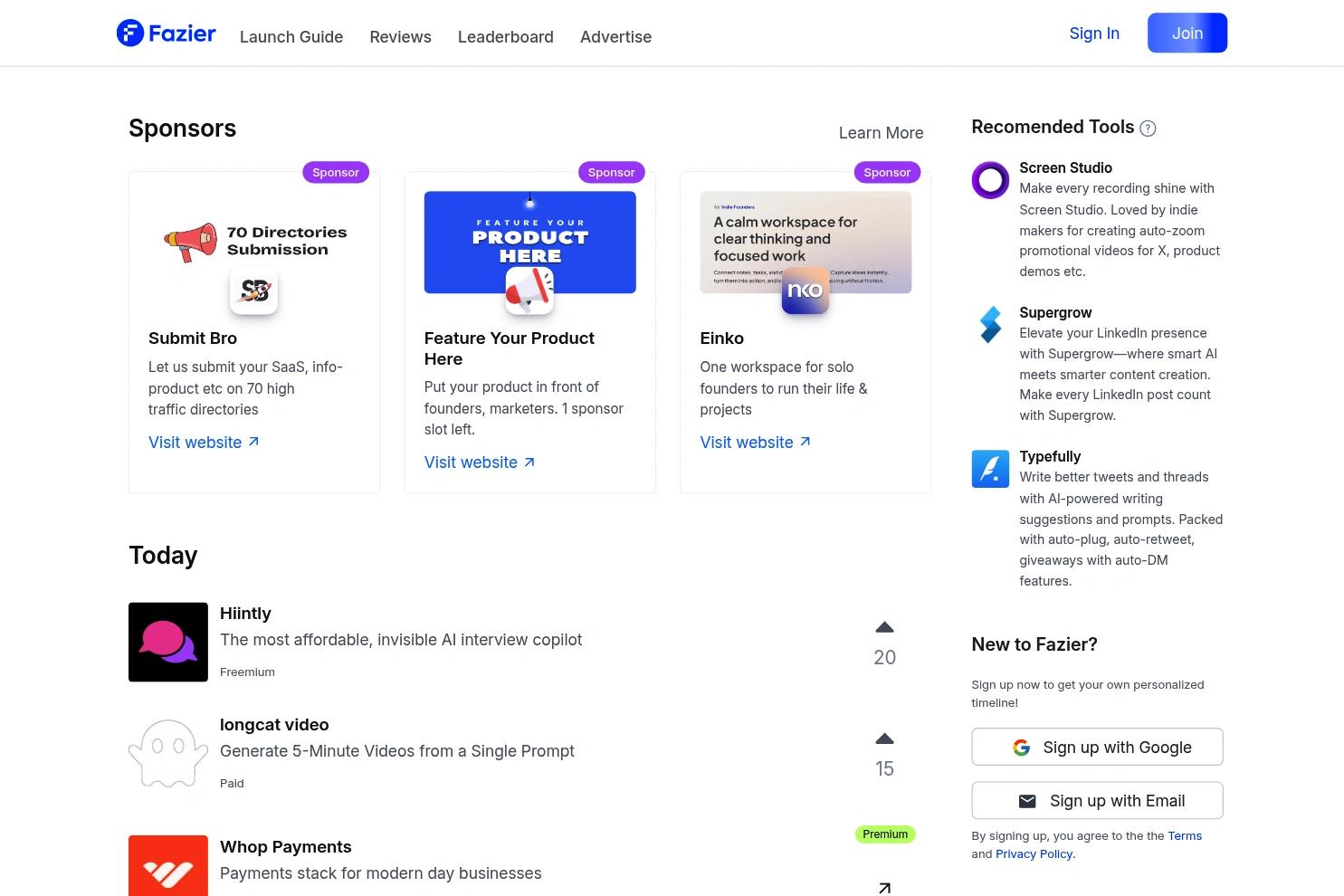Click the Submit Bro SB logo icon

[x=253, y=291]
